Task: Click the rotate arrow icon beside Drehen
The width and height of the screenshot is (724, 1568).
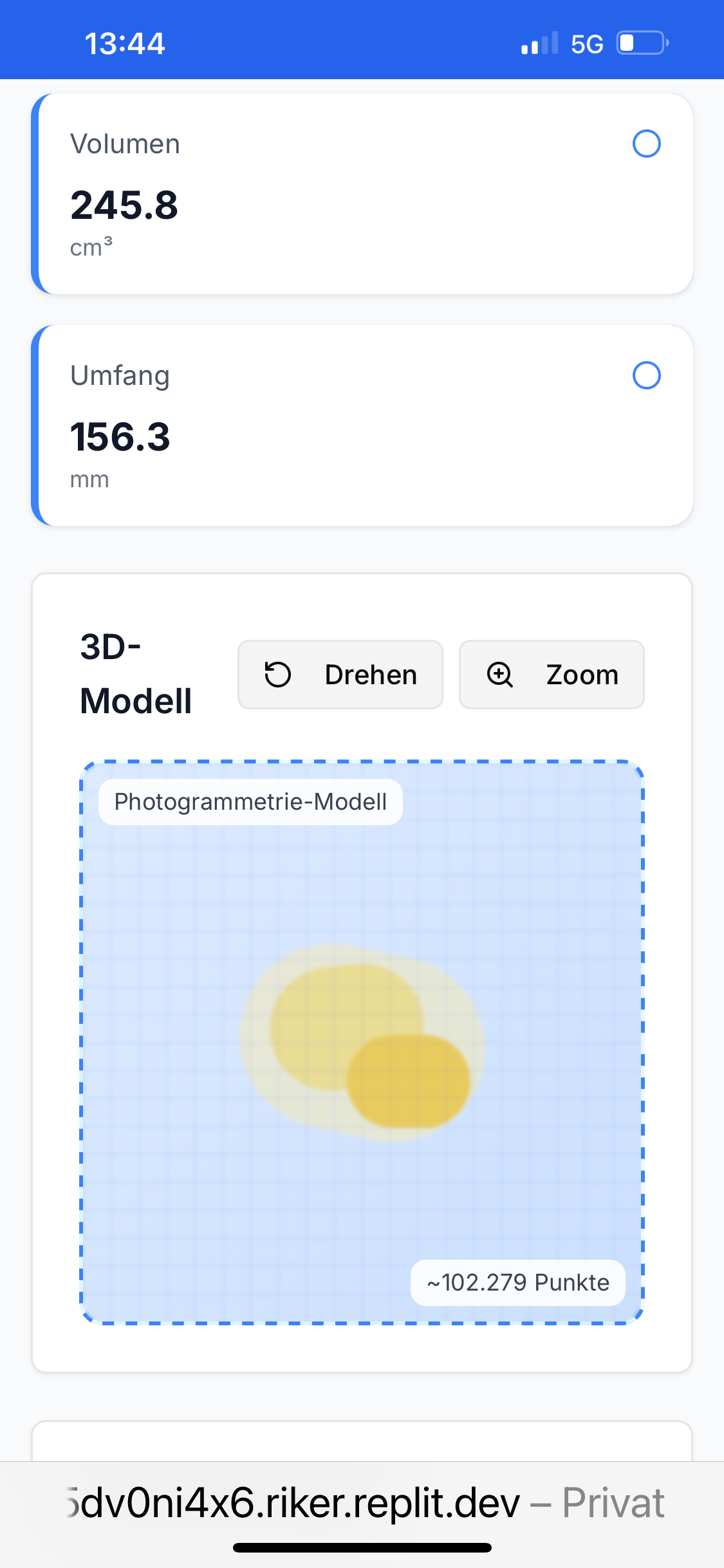Action: click(x=278, y=675)
